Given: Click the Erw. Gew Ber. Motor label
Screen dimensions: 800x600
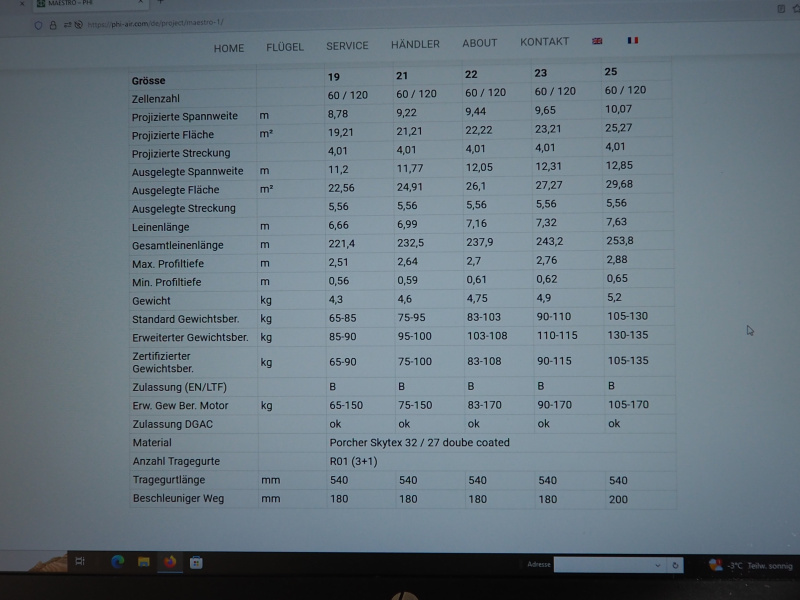Looking at the screenshot, I should coord(180,406).
